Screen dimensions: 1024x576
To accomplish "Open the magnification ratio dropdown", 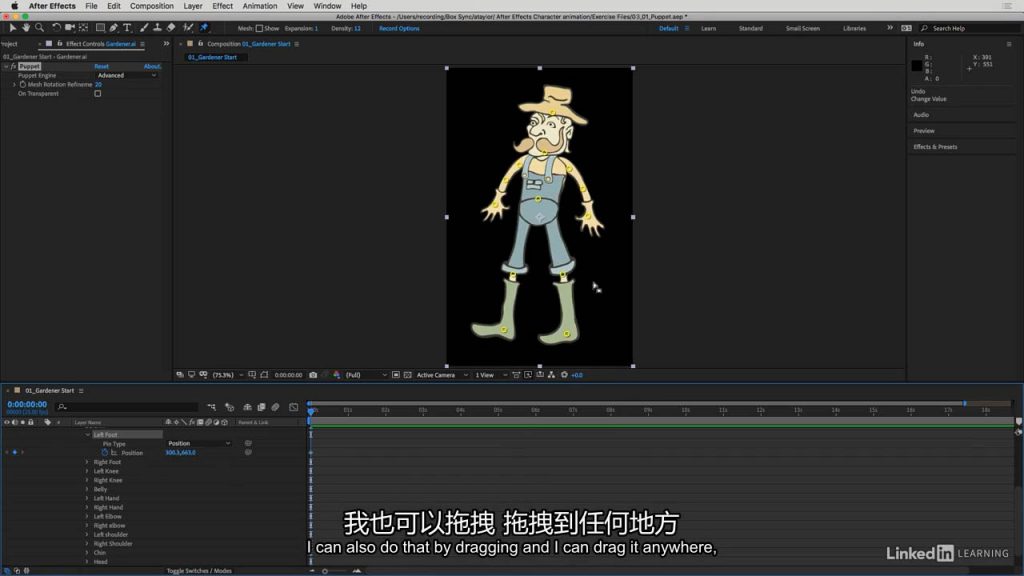I will pos(228,375).
